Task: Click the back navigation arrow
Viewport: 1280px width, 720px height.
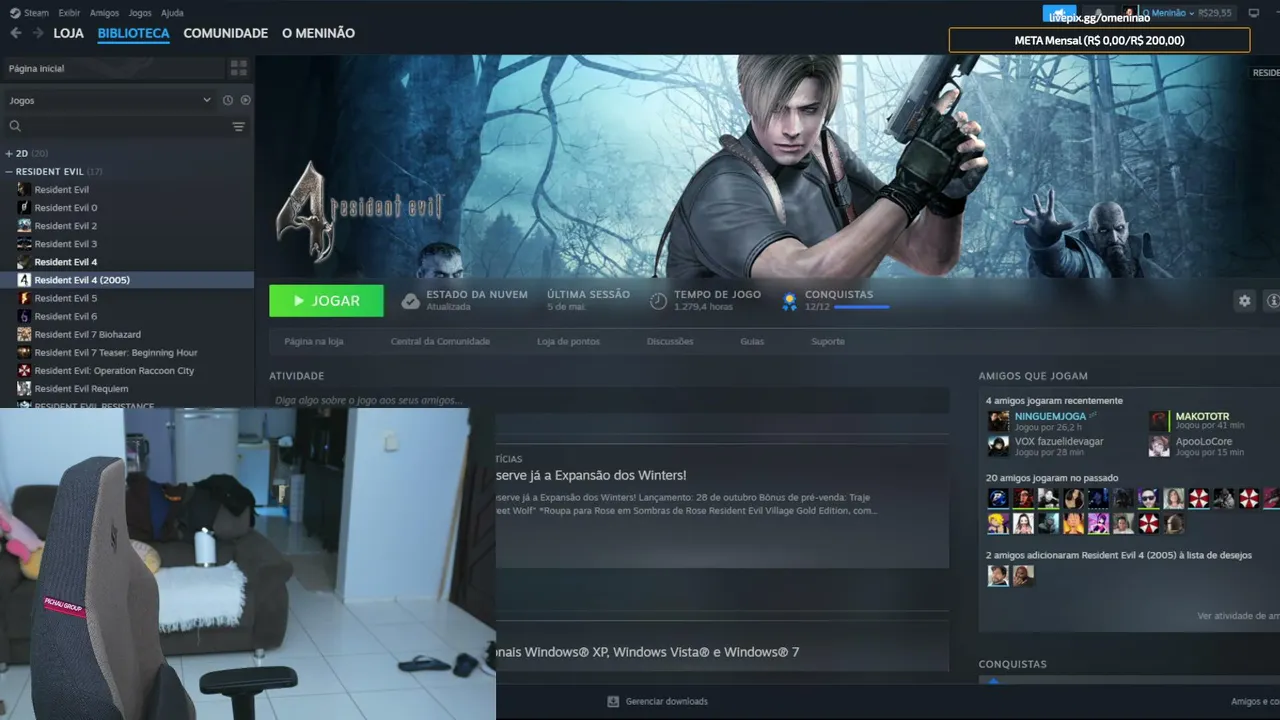Action: pos(16,33)
